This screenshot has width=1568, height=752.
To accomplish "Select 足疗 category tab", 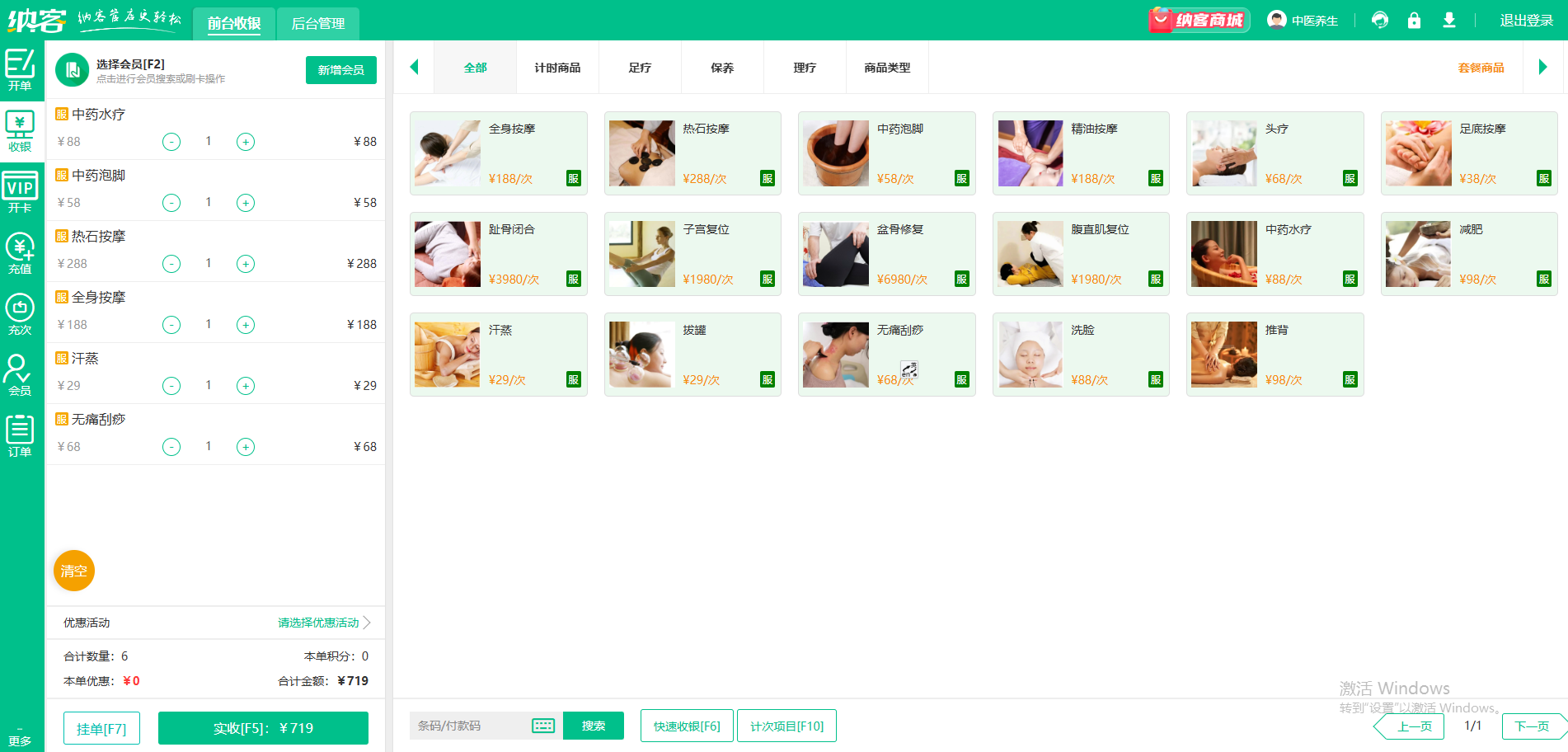I will point(641,68).
